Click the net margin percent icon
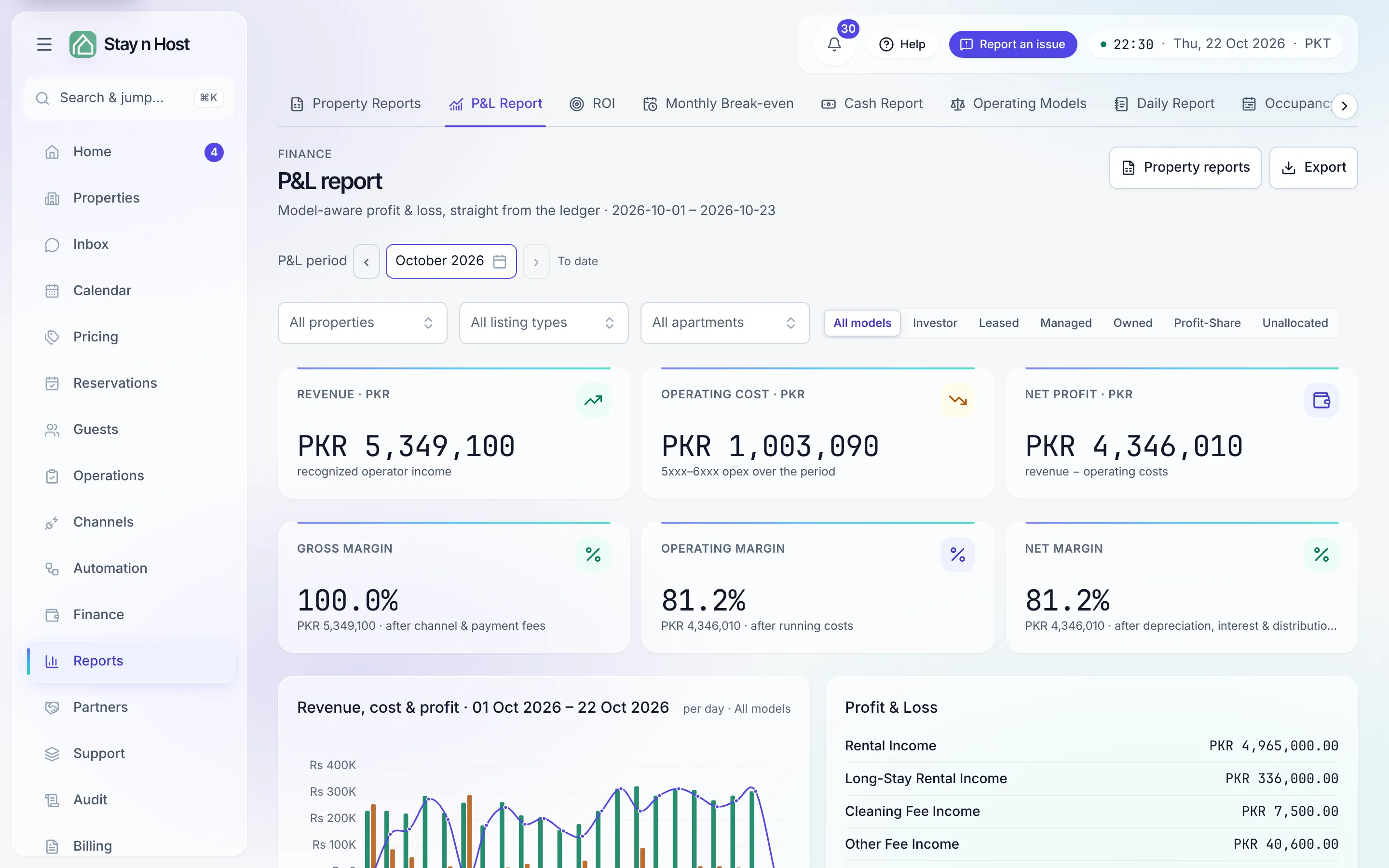The height and width of the screenshot is (868, 1389). 1321,555
